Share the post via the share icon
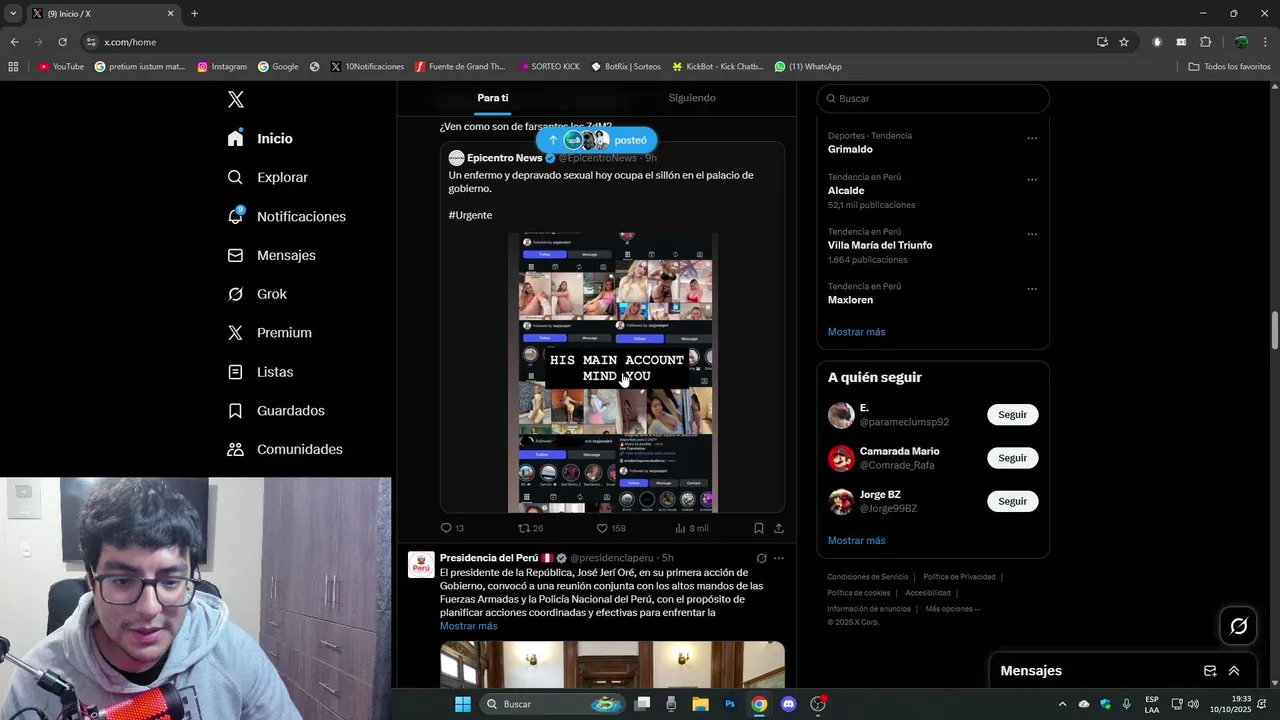 click(x=779, y=528)
